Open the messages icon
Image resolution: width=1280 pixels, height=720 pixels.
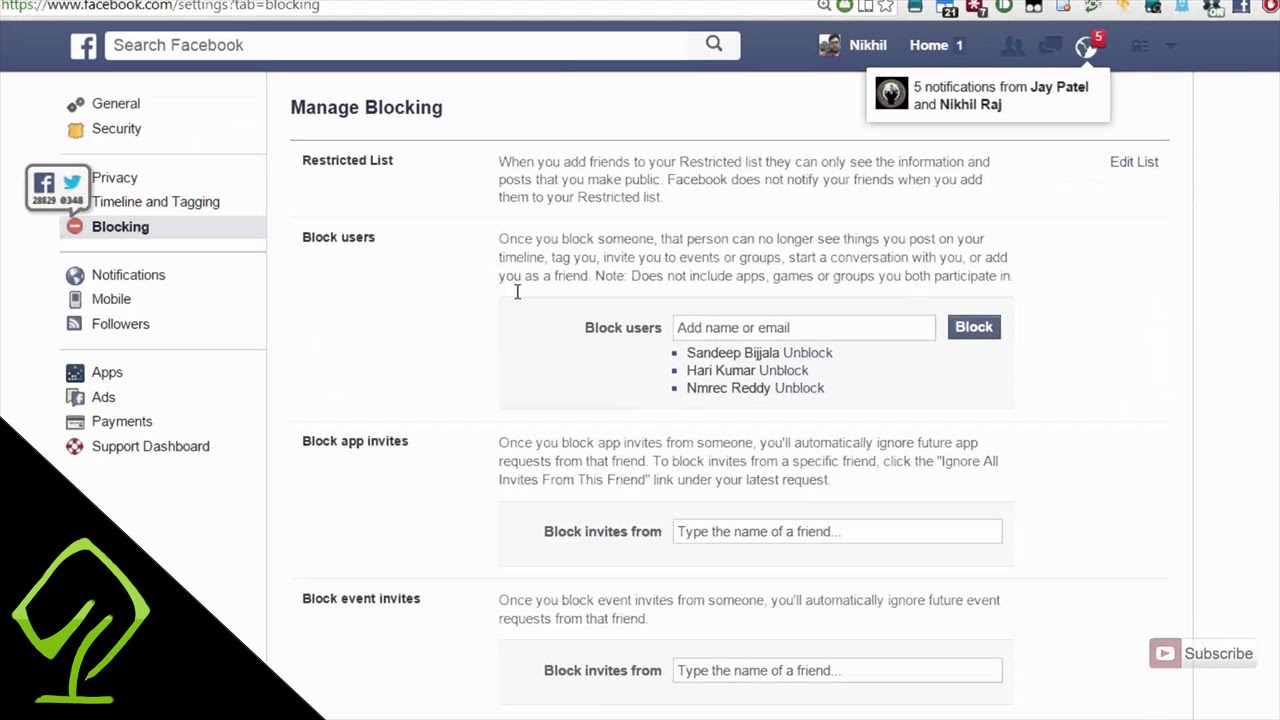pos(1050,46)
